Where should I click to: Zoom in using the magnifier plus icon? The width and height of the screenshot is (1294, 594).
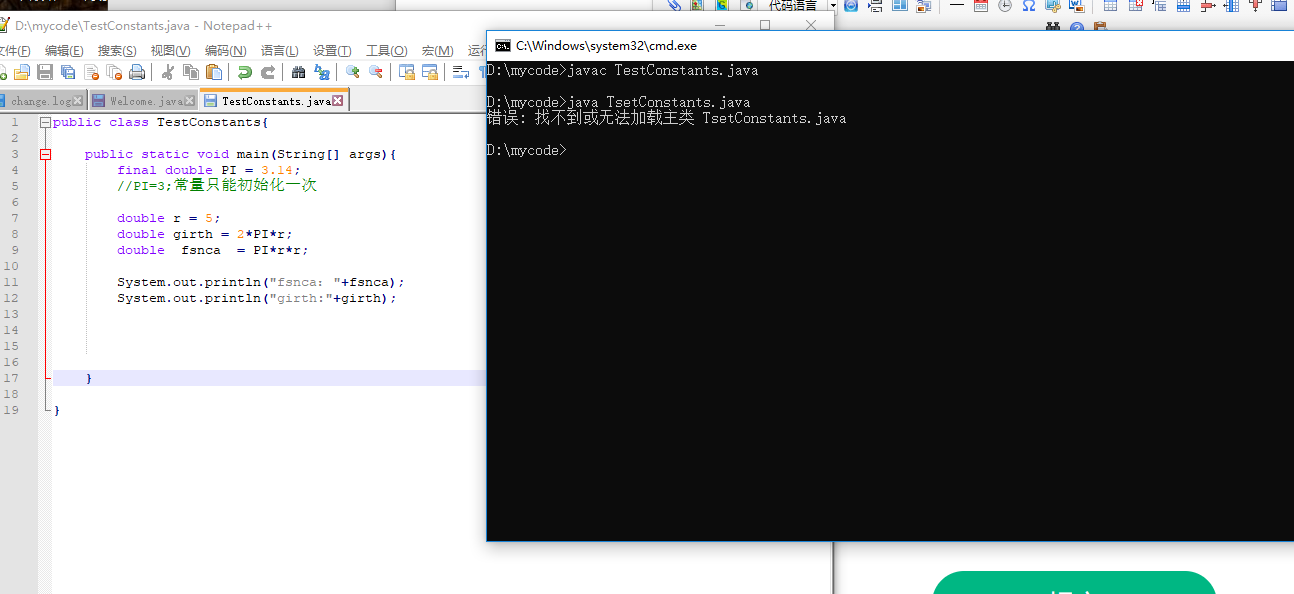pos(352,72)
